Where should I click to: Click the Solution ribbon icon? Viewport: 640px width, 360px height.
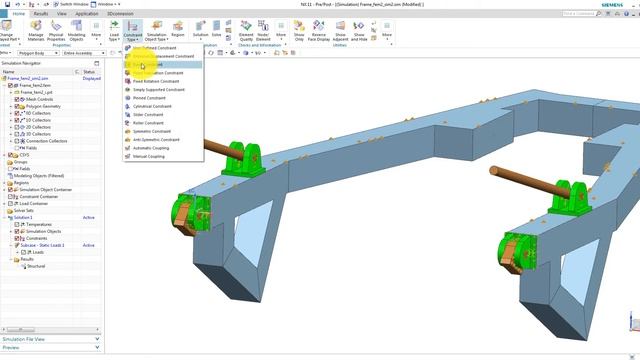200,29
